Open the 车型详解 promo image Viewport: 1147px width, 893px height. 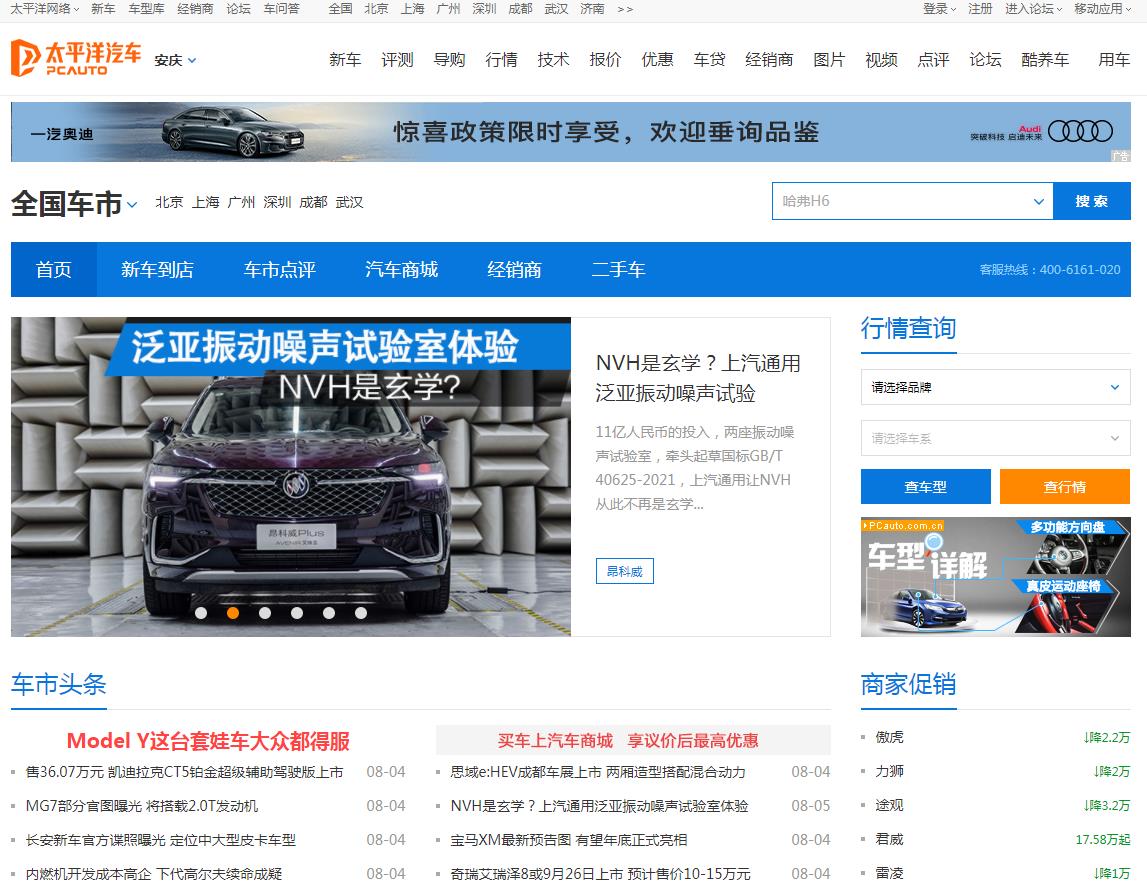(996, 577)
